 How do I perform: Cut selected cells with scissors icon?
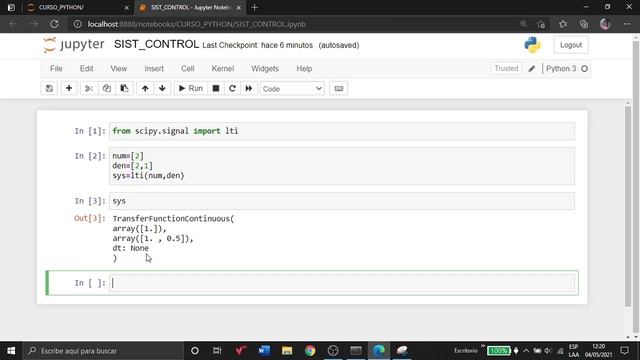89,89
